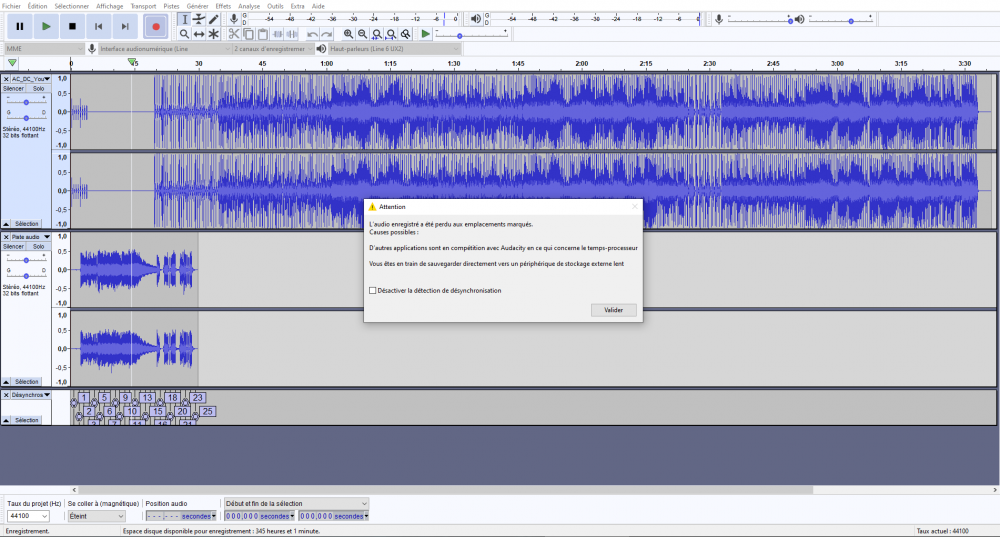The width and height of the screenshot is (1000, 537).
Task: Open the Pistes menu
Action: point(171,6)
